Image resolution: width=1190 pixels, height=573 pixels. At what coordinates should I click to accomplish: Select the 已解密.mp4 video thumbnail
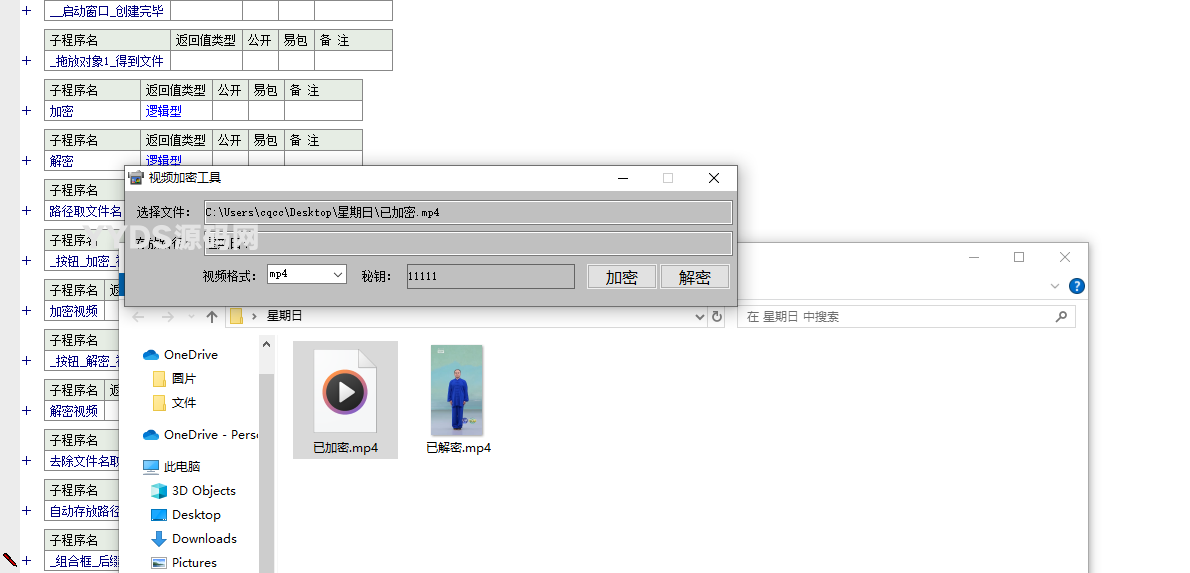coord(457,392)
